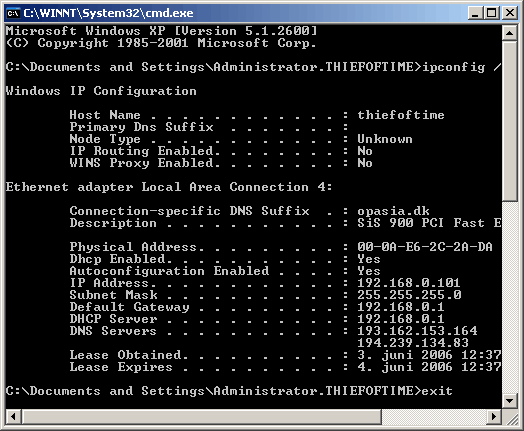524x431 pixels.
Task: Click the DNS suffix opasia.dk
Action: 393,211
